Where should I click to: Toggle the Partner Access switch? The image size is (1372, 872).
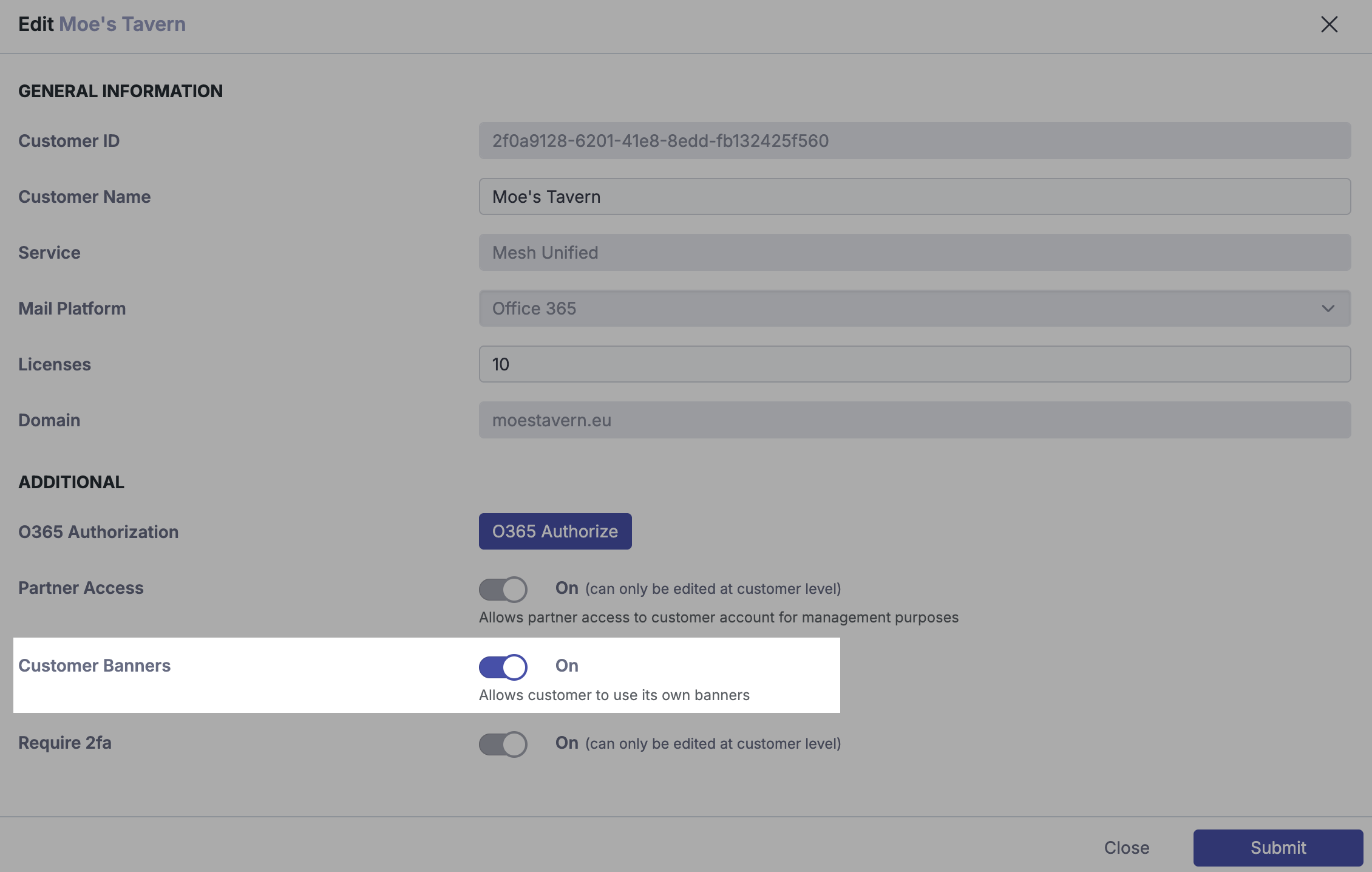click(503, 589)
